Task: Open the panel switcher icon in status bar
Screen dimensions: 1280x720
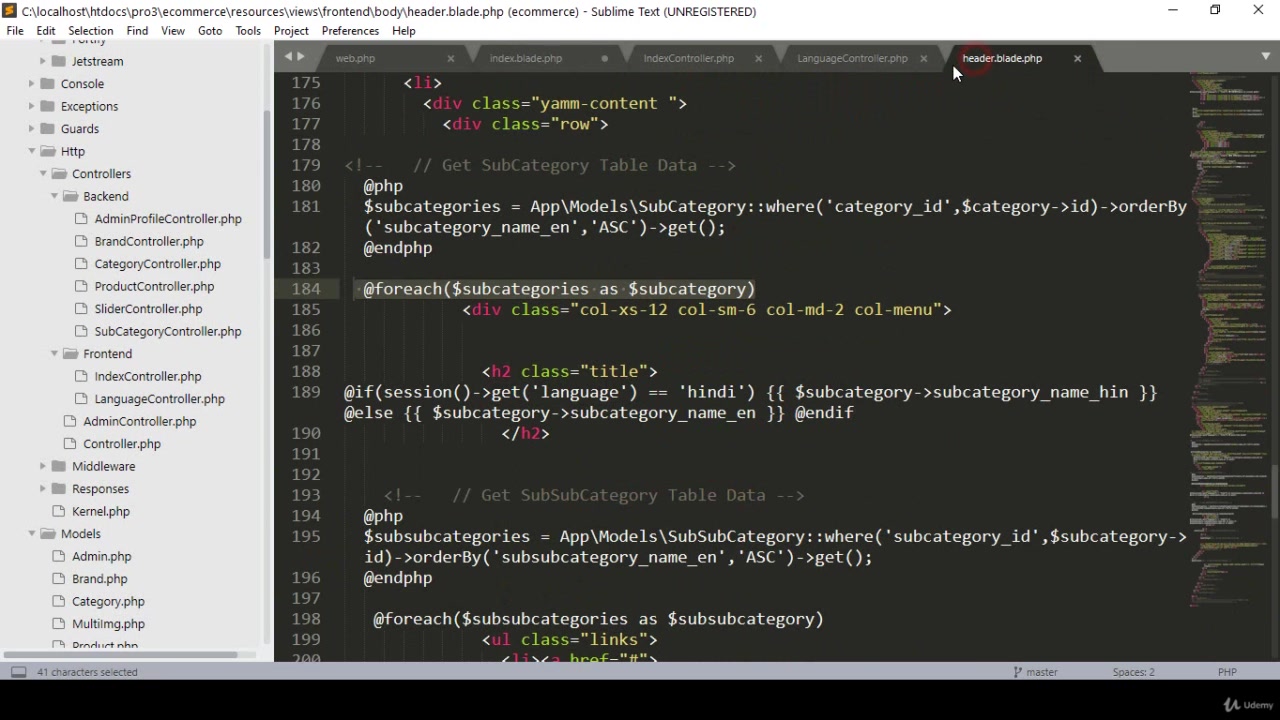Action: click(x=18, y=672)
